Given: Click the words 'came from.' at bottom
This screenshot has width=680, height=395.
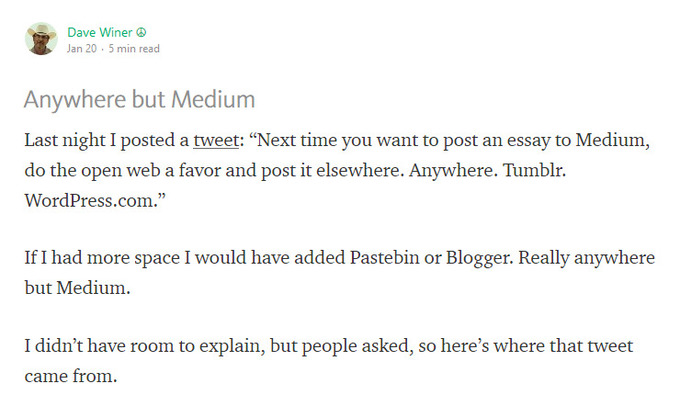Looking at the screenshot, I should coord(71,376).
